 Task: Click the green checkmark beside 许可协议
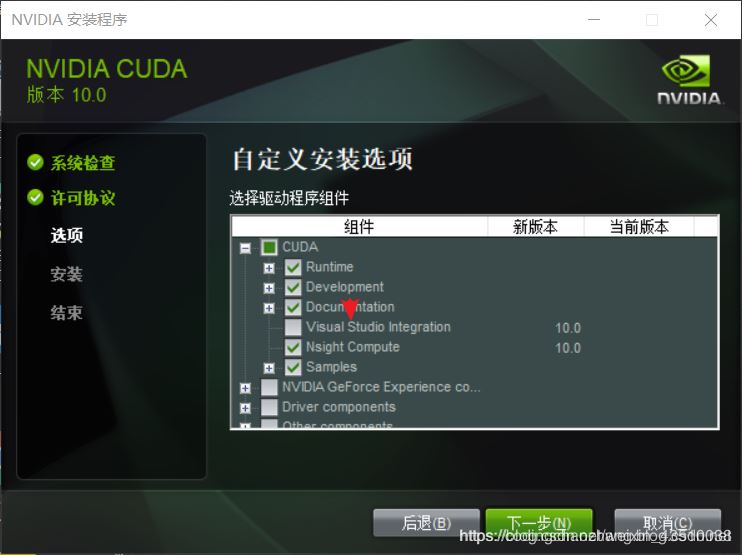[35, 197]
